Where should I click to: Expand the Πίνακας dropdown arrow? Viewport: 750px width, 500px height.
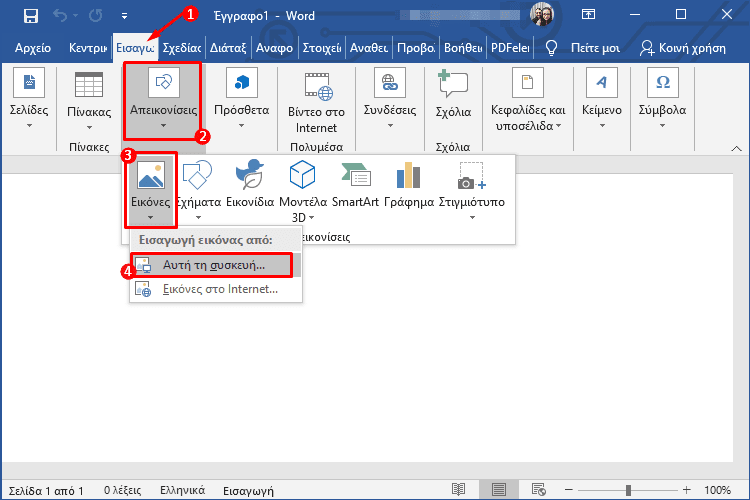pos(89,127)
